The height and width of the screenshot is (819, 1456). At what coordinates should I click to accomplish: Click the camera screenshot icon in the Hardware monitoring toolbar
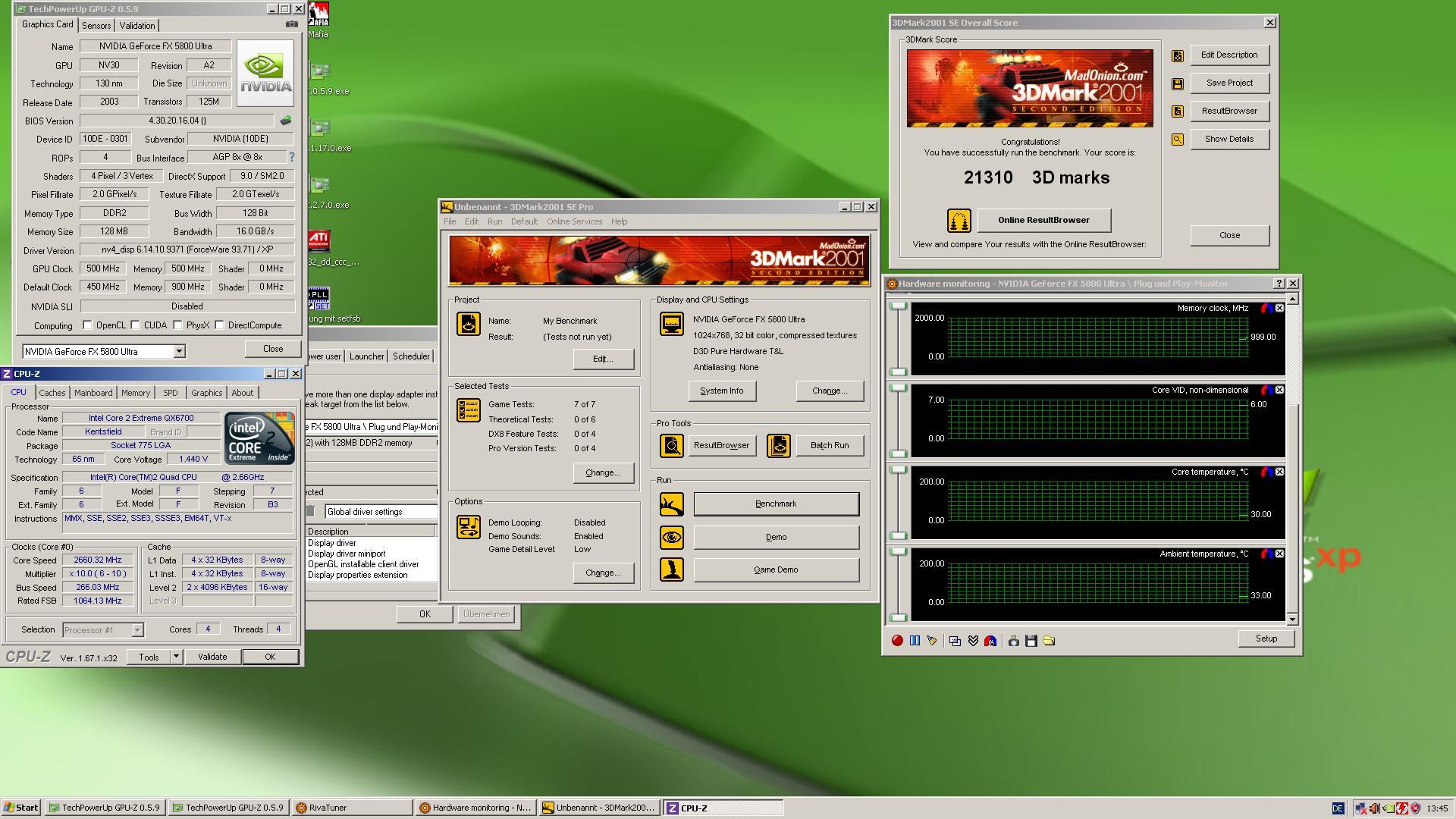[x=1013, y=641]
